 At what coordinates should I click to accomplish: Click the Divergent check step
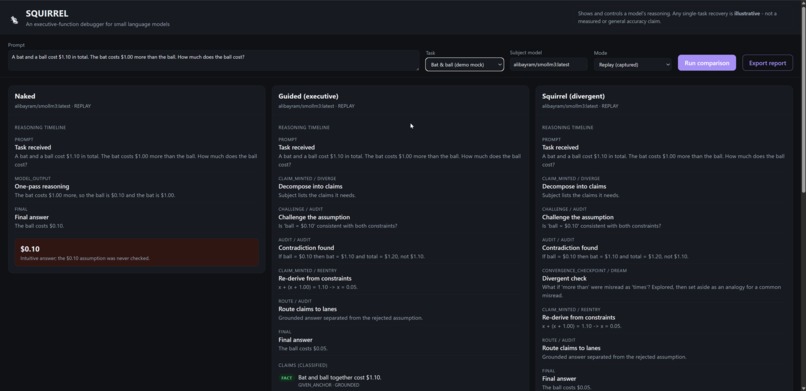(564, 278)
